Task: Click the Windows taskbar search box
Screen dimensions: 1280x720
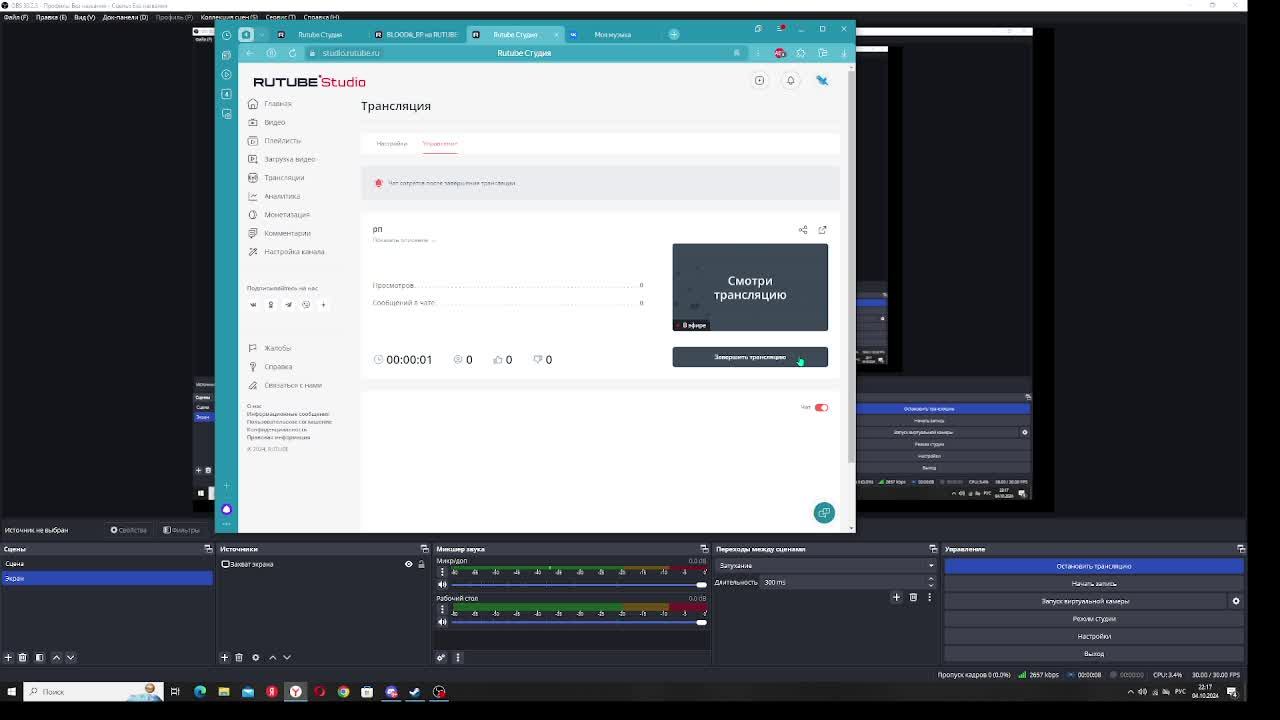Action: 93,691
